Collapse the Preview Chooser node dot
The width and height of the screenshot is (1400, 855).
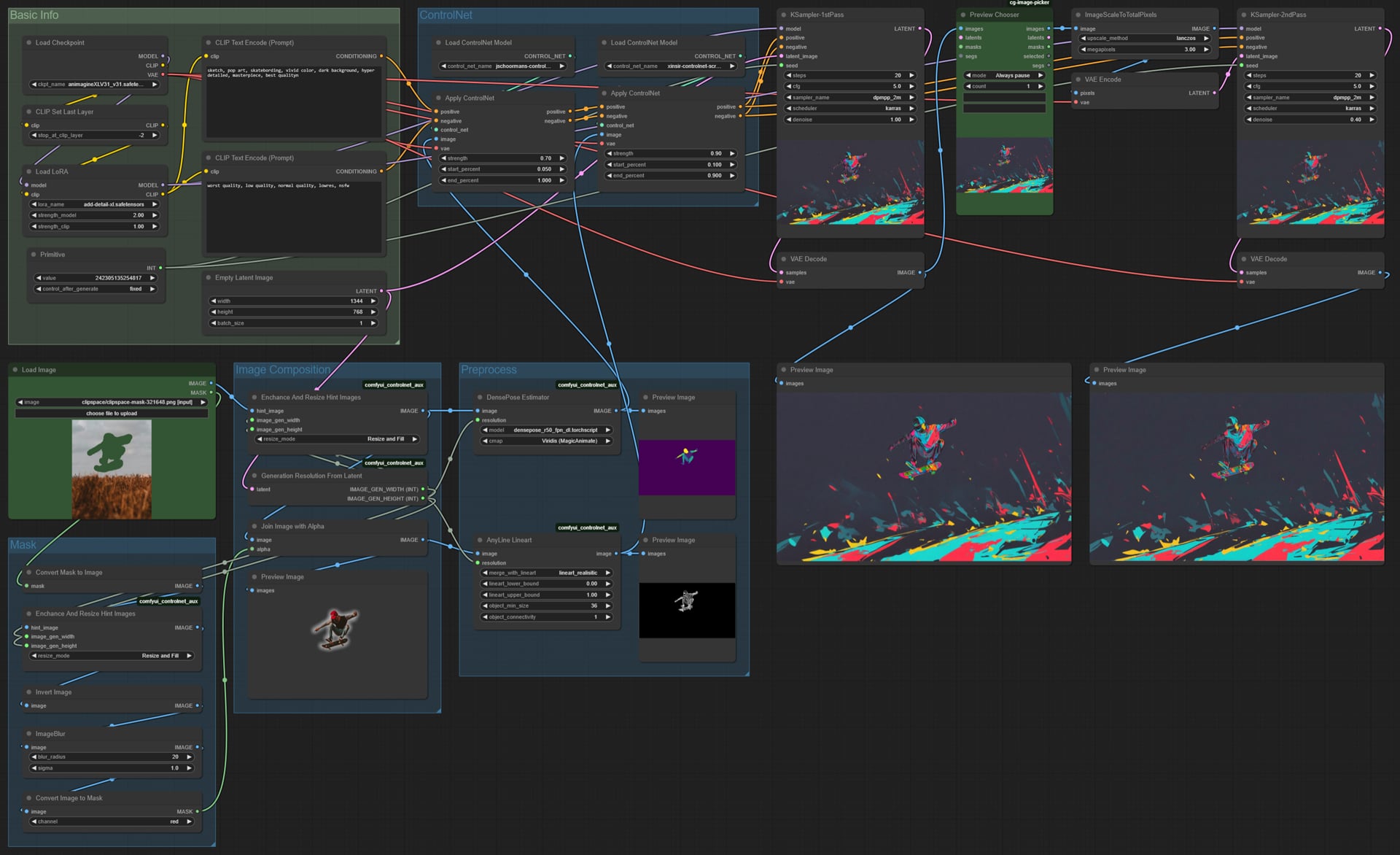(x=963, y=15)
